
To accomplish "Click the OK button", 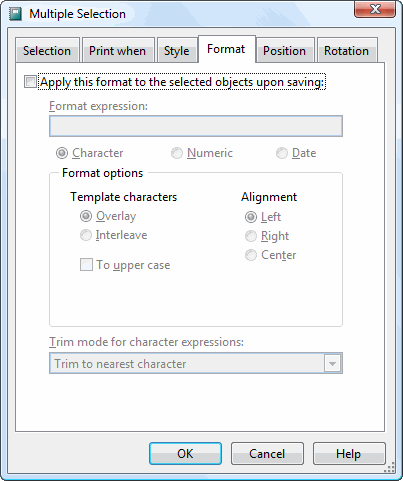I will 185,453.
